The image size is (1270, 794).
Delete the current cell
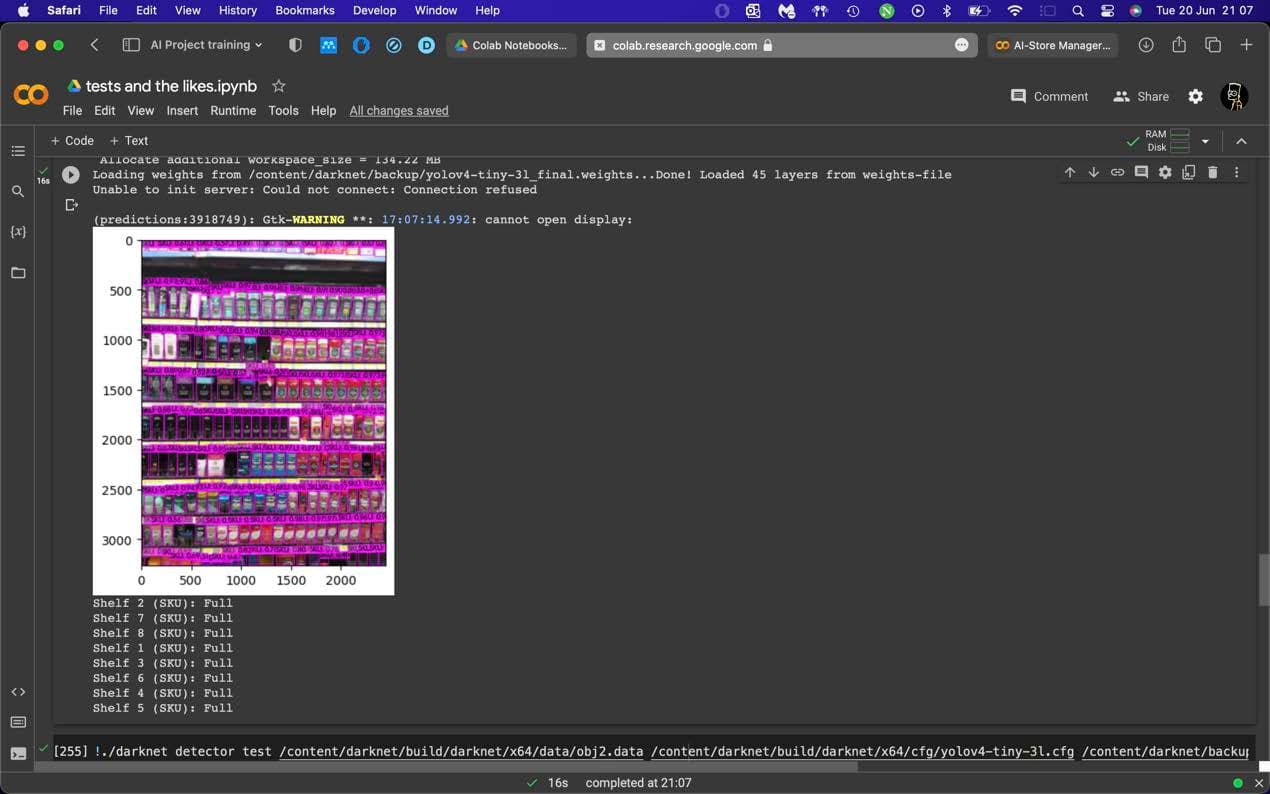click(1213, 172)
